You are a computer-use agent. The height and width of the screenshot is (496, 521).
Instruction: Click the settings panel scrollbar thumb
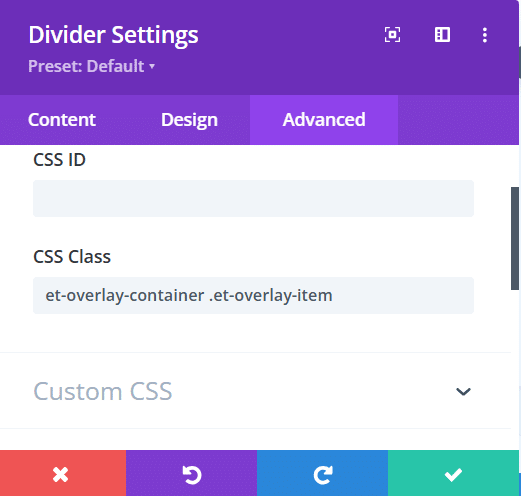515,238
